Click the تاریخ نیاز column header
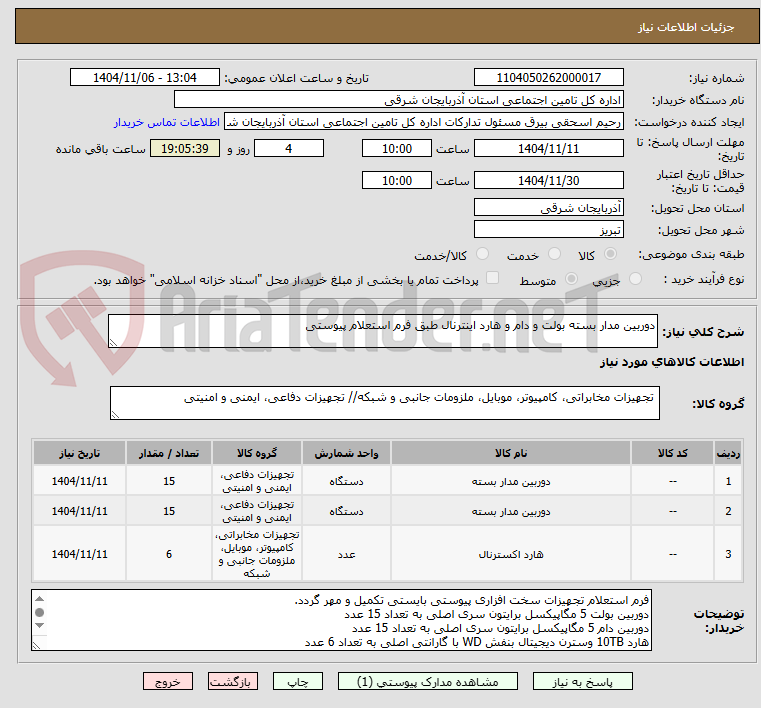This screenshot has height=708, width=761. pyautogui.click(x=80, y=453)
